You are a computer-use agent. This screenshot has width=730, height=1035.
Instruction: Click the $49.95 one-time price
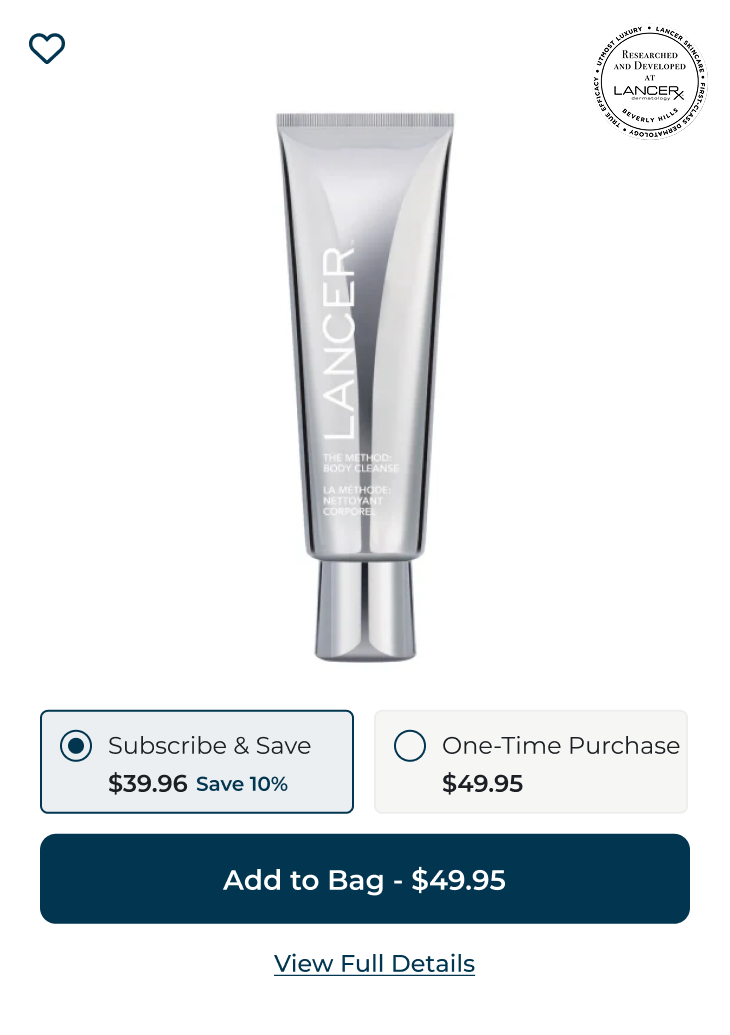coord(482,784)
